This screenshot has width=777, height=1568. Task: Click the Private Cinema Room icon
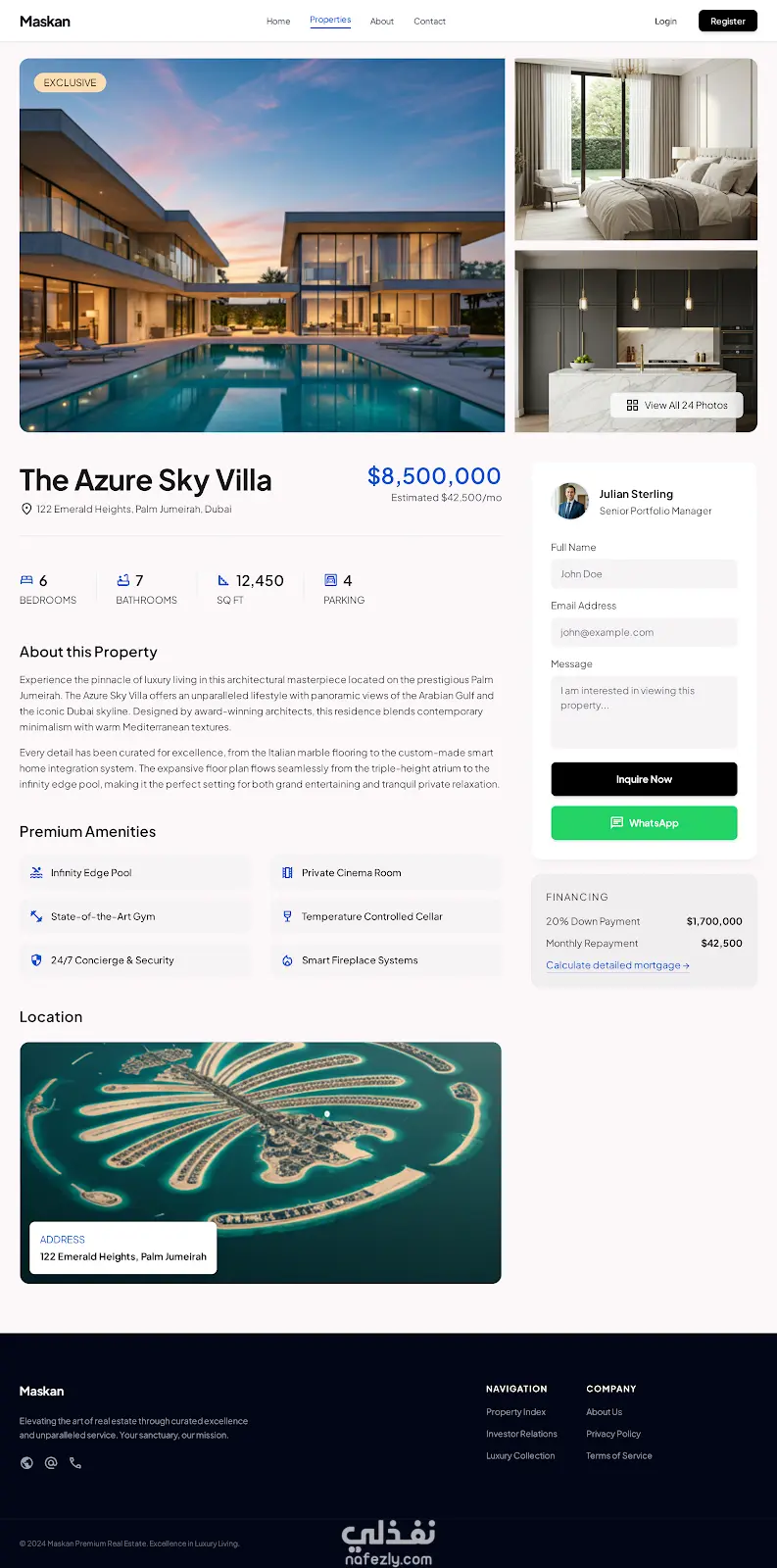tap(287, 872)
